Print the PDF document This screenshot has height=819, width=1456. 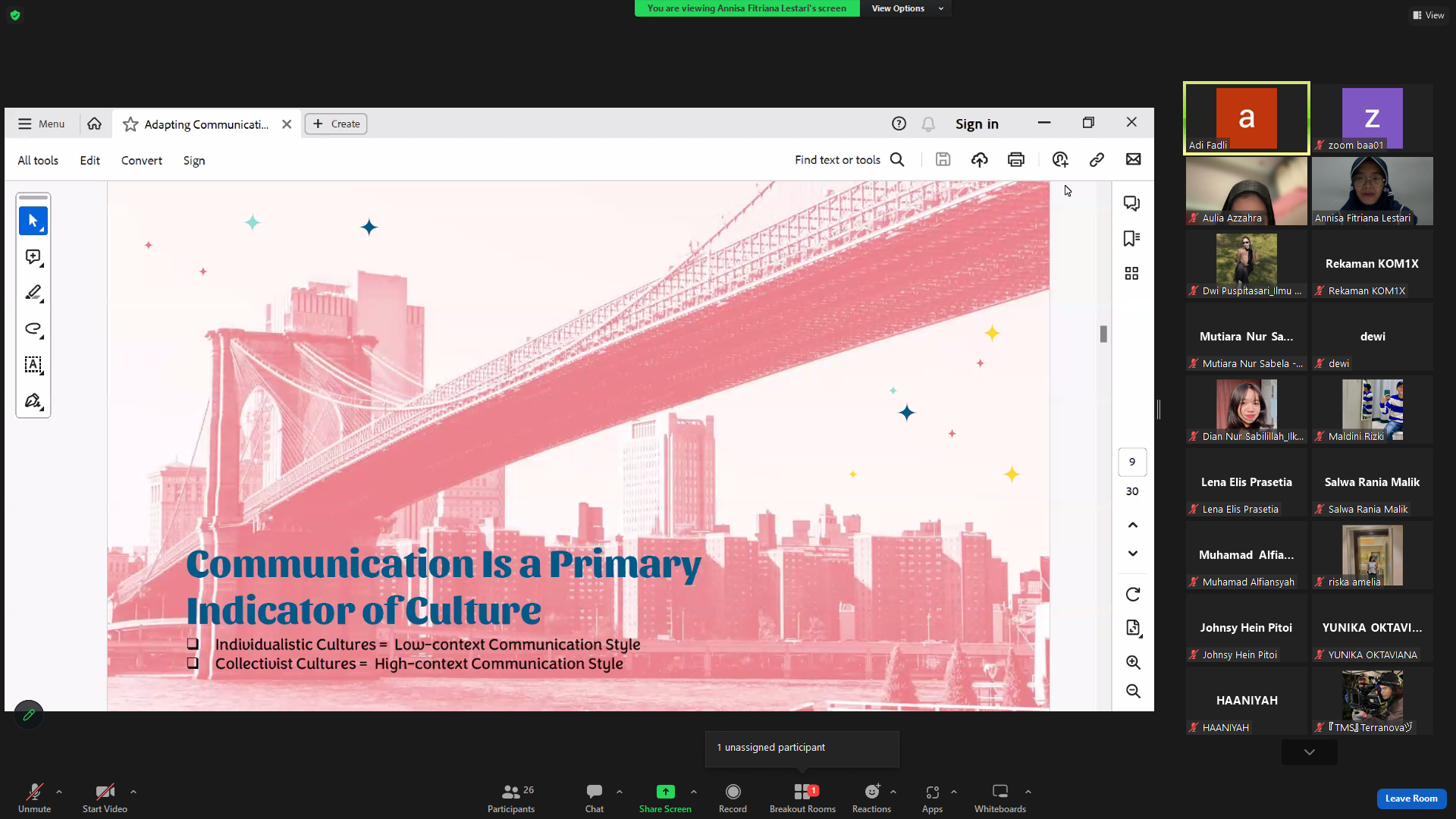[x=1016, y=159]
